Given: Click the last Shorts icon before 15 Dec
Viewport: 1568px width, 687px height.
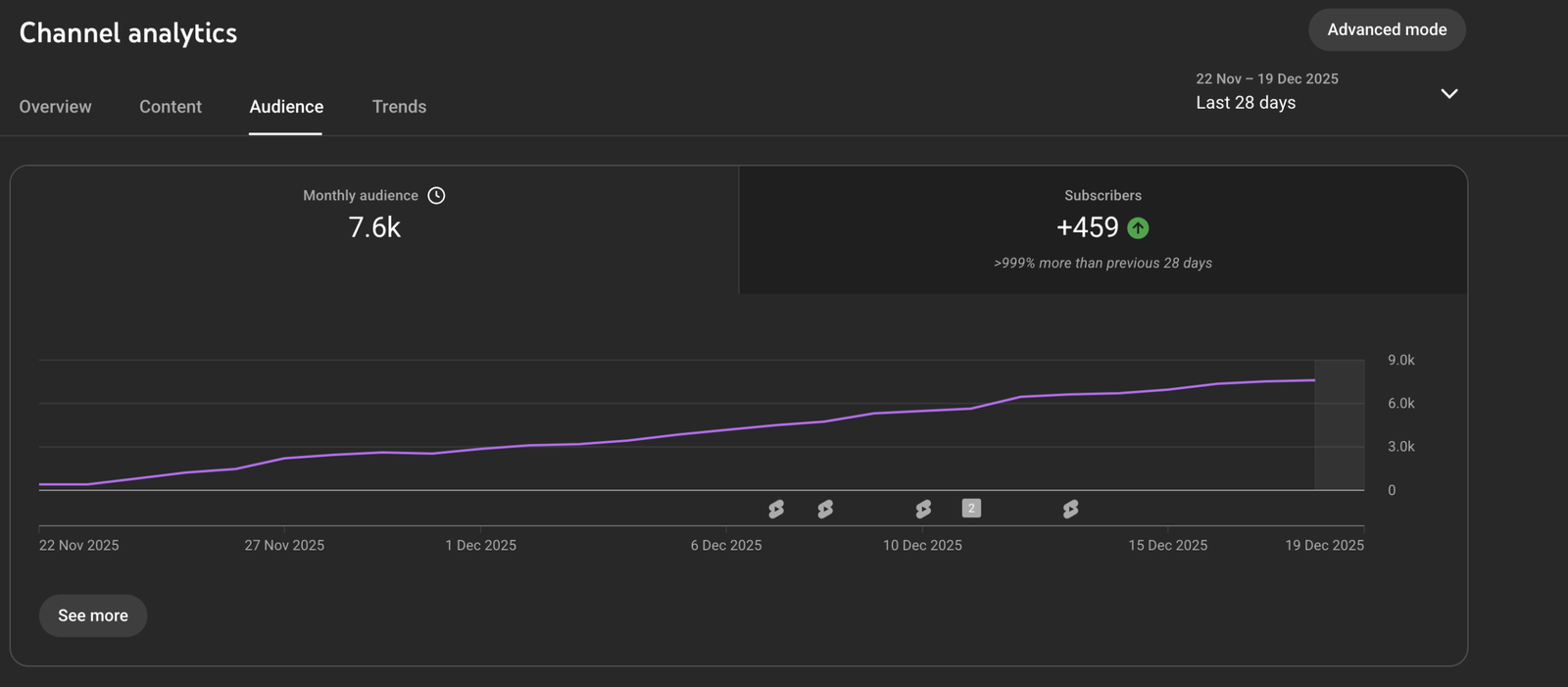Looking at the screenshot, I should coord(1070,509).
